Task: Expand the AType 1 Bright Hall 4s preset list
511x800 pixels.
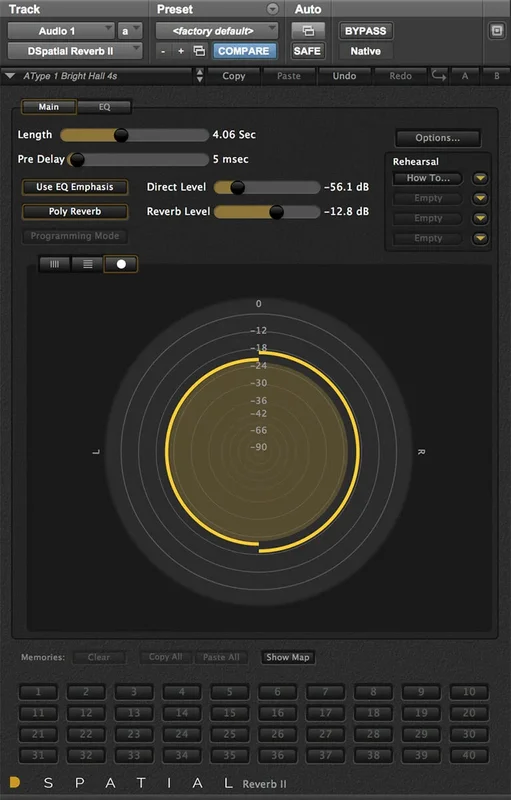Action: click(10, 76)
